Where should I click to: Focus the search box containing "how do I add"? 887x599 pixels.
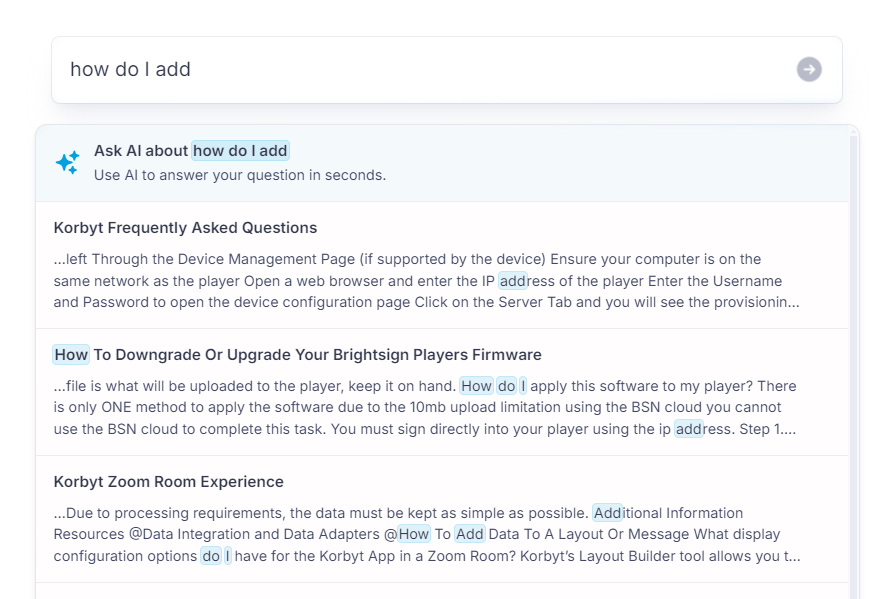click(420, 69)
